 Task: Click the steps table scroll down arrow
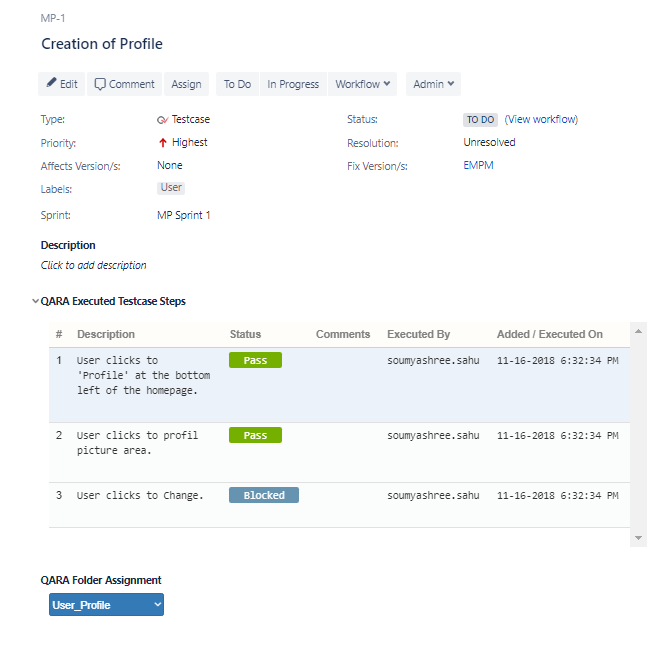point(638,538)
